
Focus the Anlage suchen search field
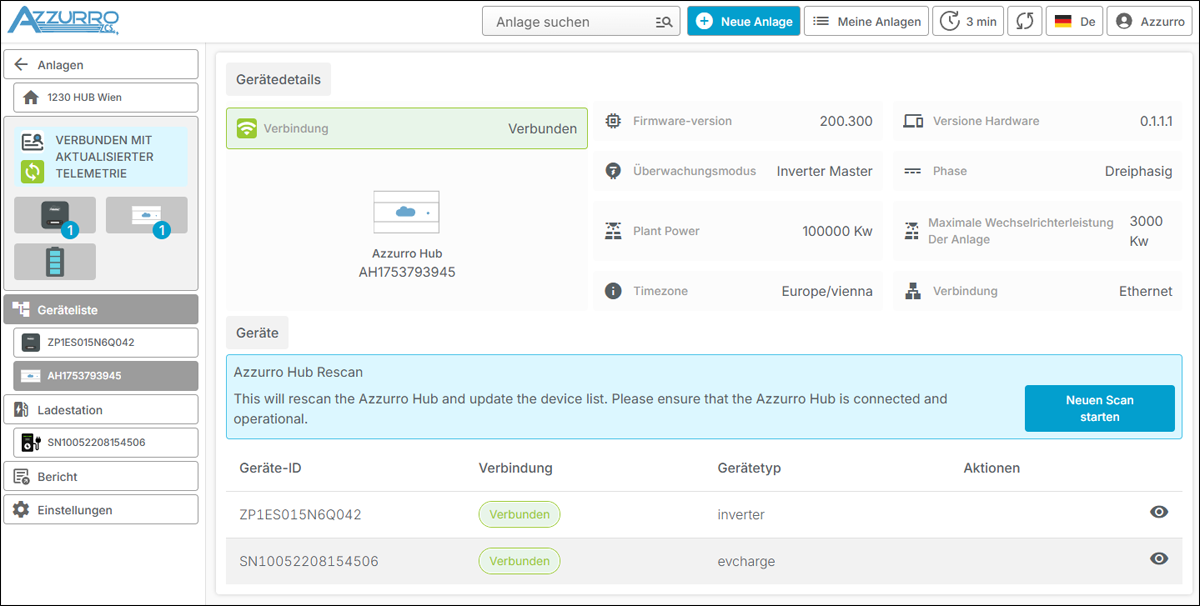click(581, 21)
